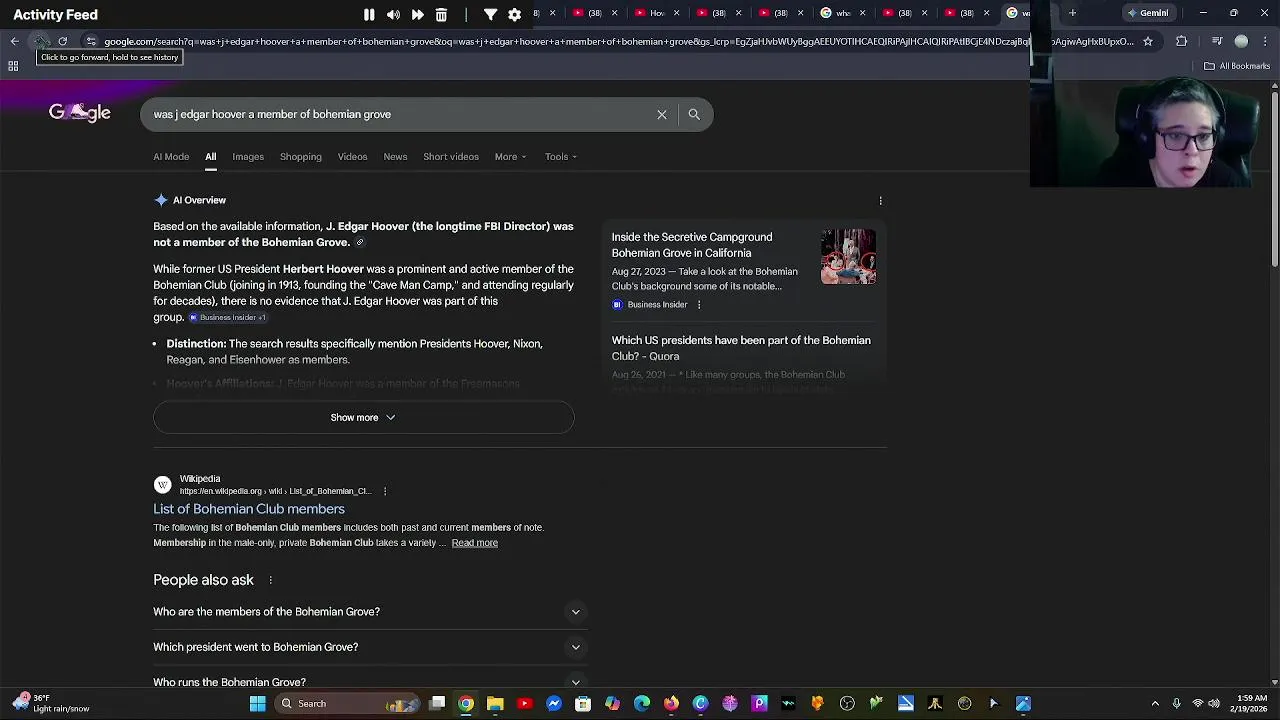Open the 'Business Insider +1' source chip
Image resolution: width=1280 pixels, height=720 pixels.
click(x=228, y=317)
